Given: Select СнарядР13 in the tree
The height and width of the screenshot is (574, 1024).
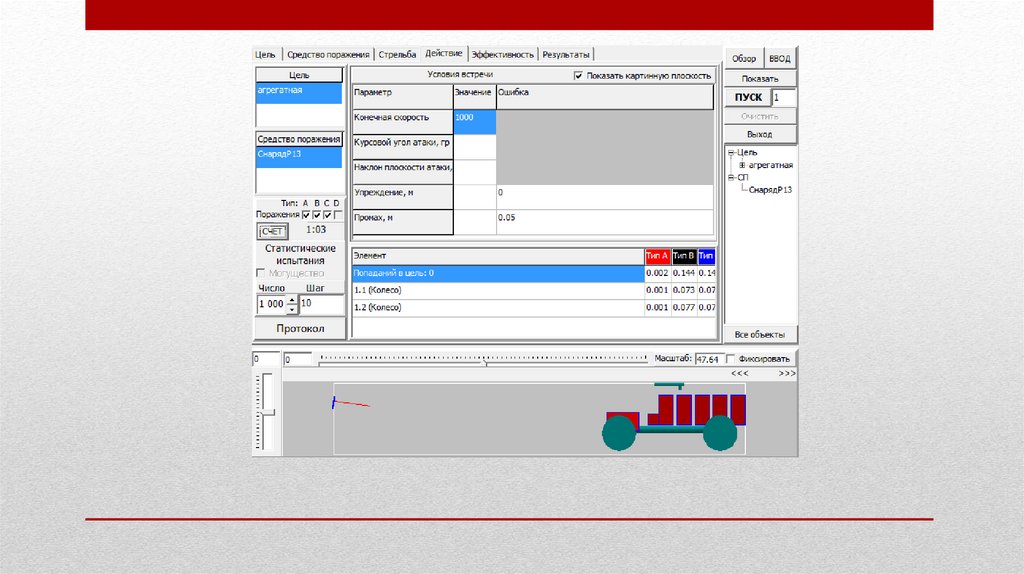Looking at the screenshot, I should click(x=770, y=189).
